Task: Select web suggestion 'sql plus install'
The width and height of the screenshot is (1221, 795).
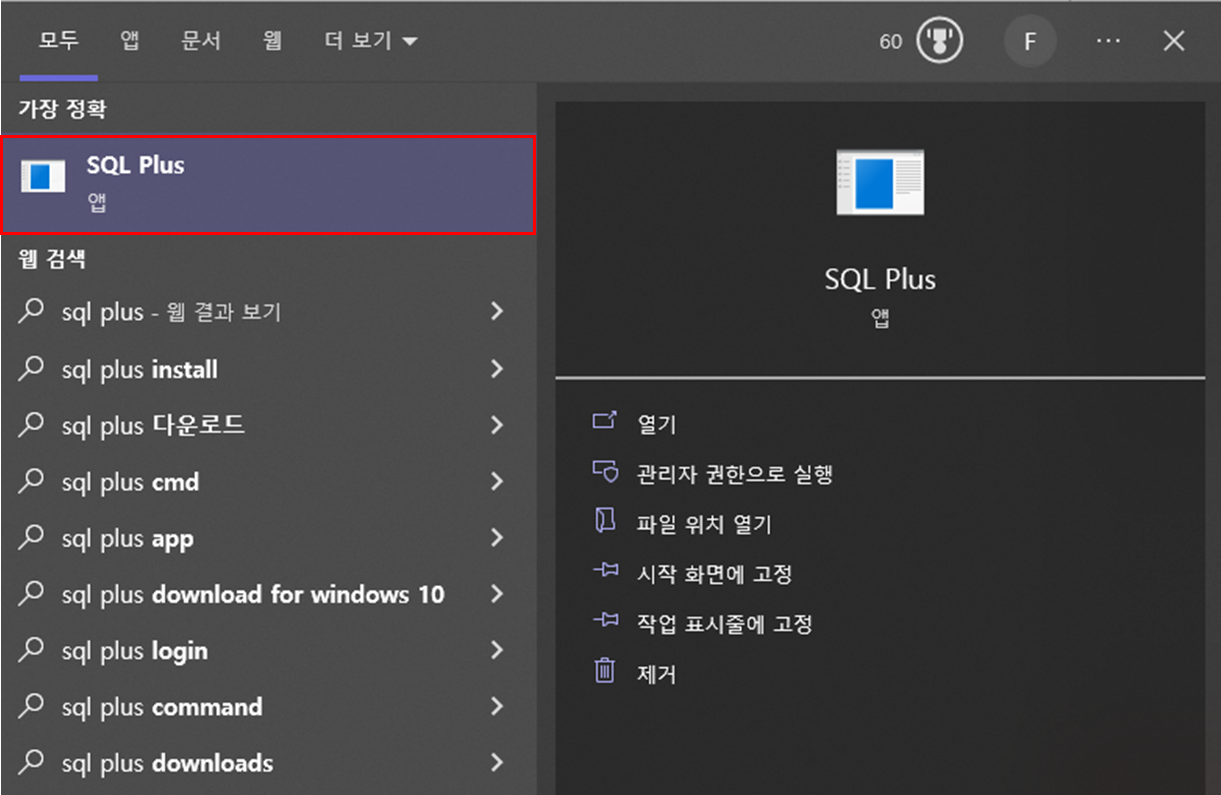Action: tap(268, 370)
